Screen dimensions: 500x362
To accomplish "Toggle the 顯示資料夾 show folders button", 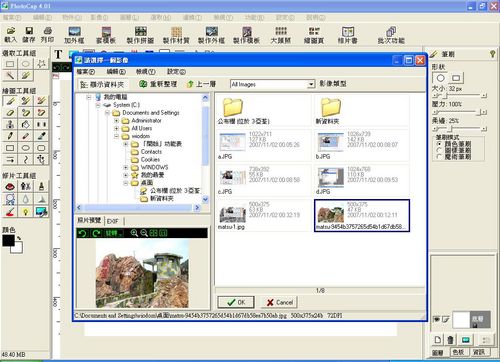I will 103,84.
